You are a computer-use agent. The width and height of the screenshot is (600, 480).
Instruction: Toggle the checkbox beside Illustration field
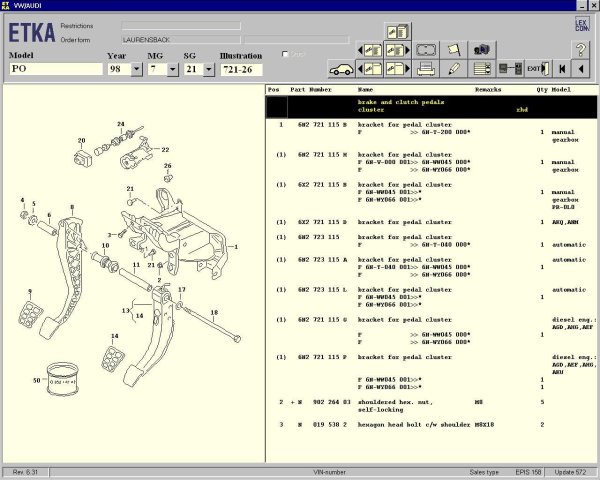(285, 54)
